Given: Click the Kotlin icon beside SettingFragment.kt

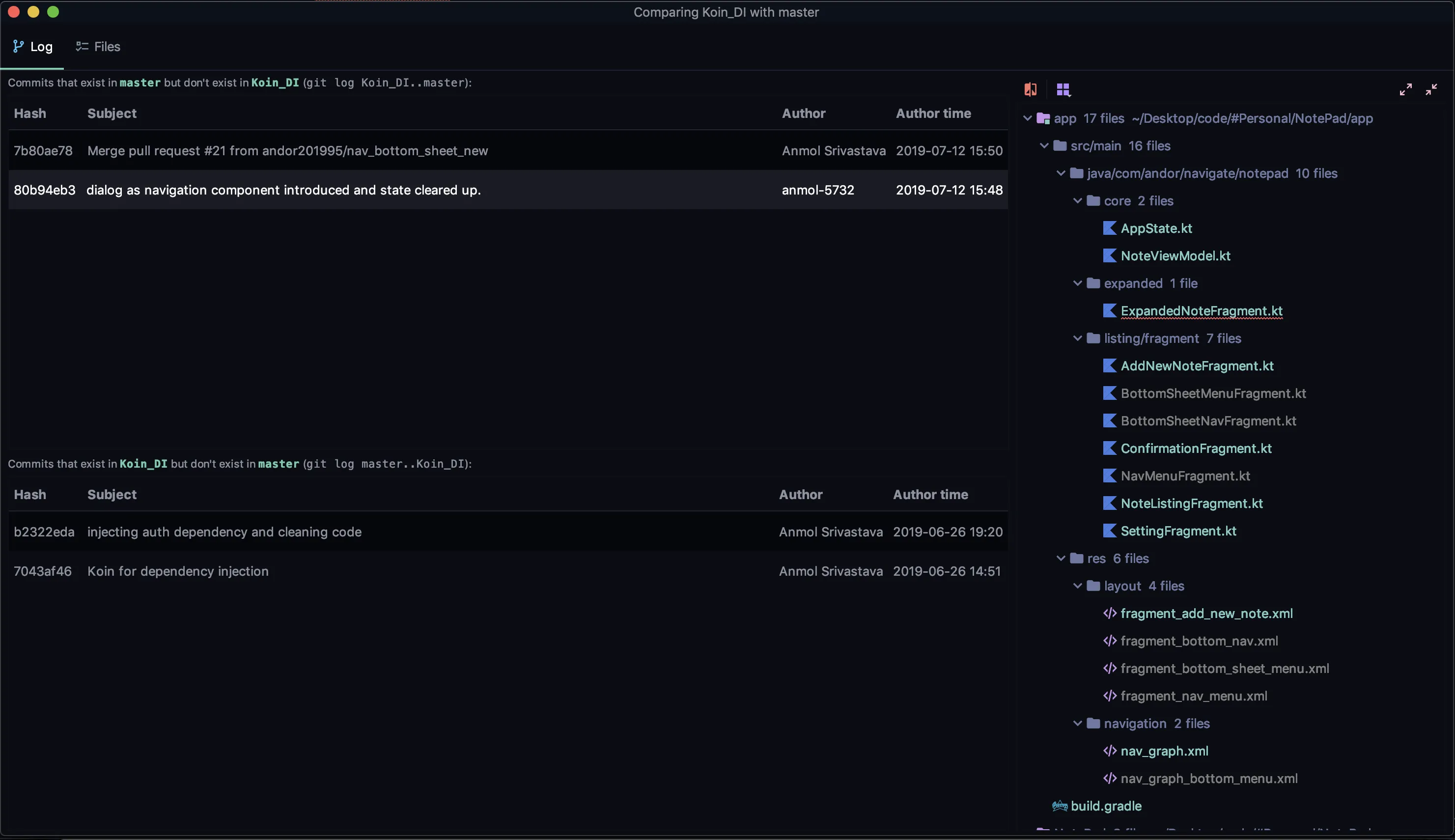Looking at the screenshot, I should click(1109, 531).
